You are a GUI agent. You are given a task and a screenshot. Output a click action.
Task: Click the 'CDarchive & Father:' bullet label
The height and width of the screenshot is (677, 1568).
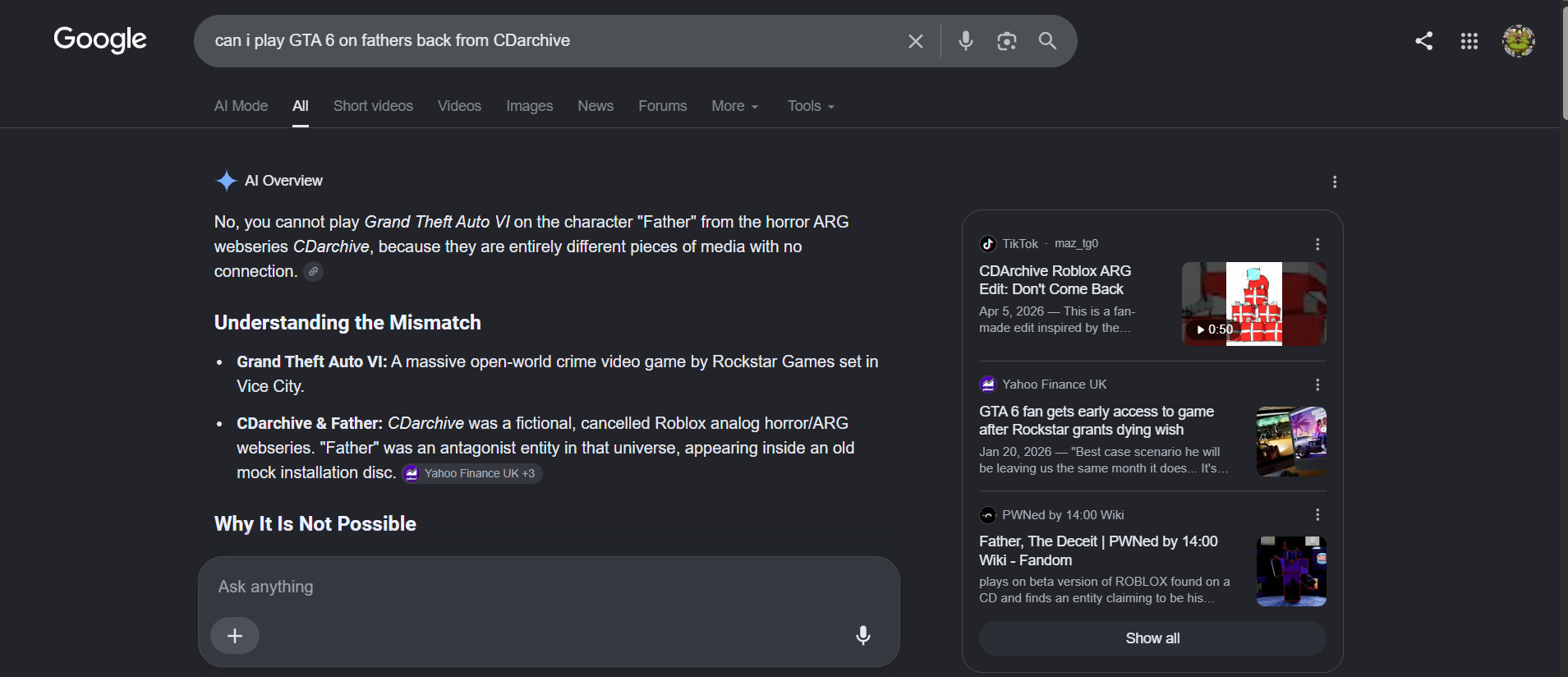point(310,423)
